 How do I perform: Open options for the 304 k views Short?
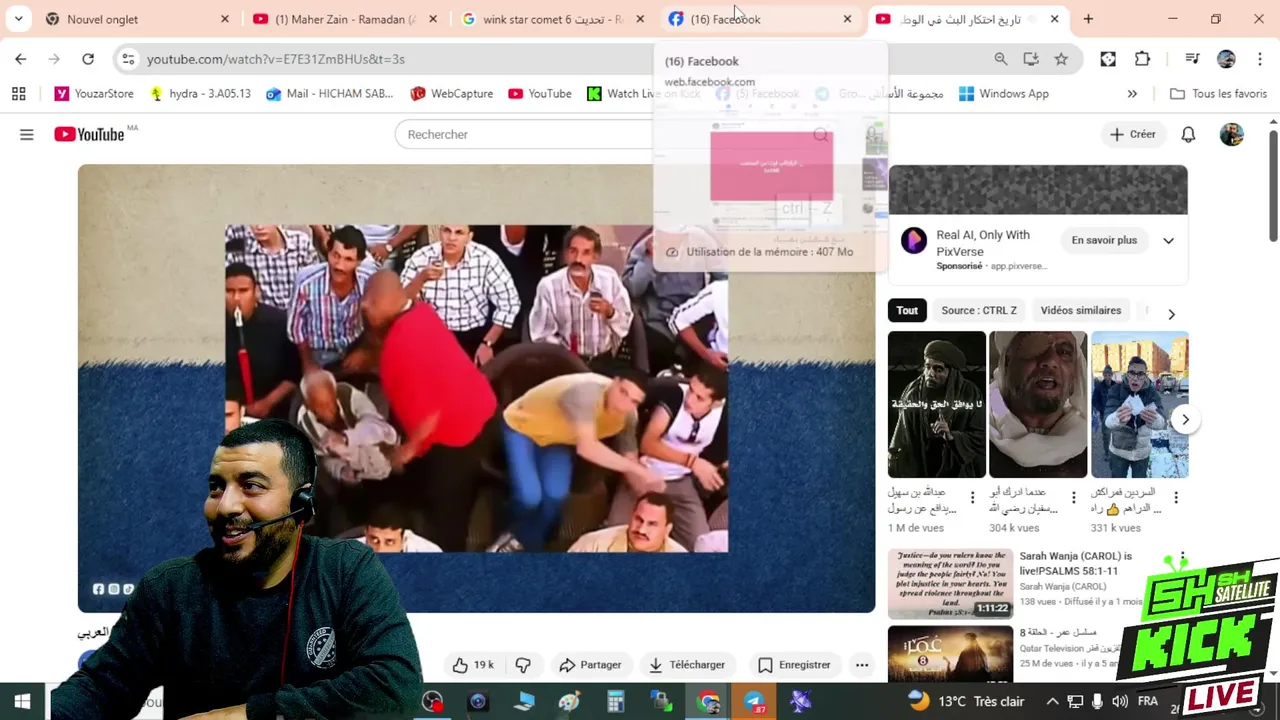(x=1074, y=497)
